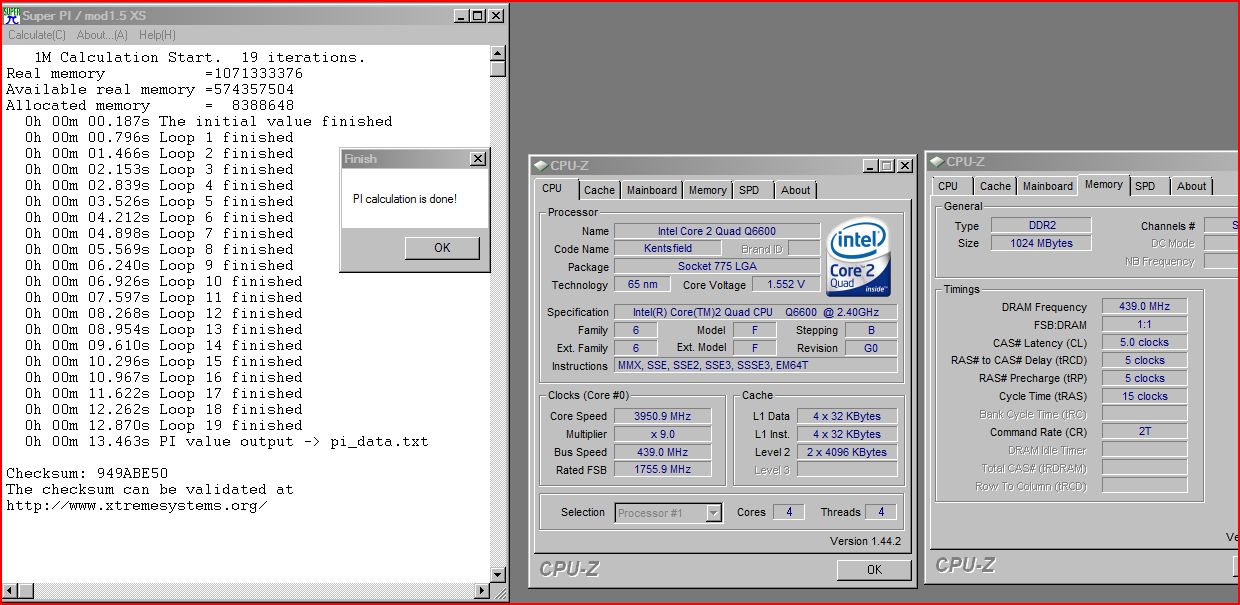This screenshot has height=605, width=1240.
Task: Click the DRAM Frequency value 439.0 MHz
Action: pyautogui.click(x=1145, y=306)
